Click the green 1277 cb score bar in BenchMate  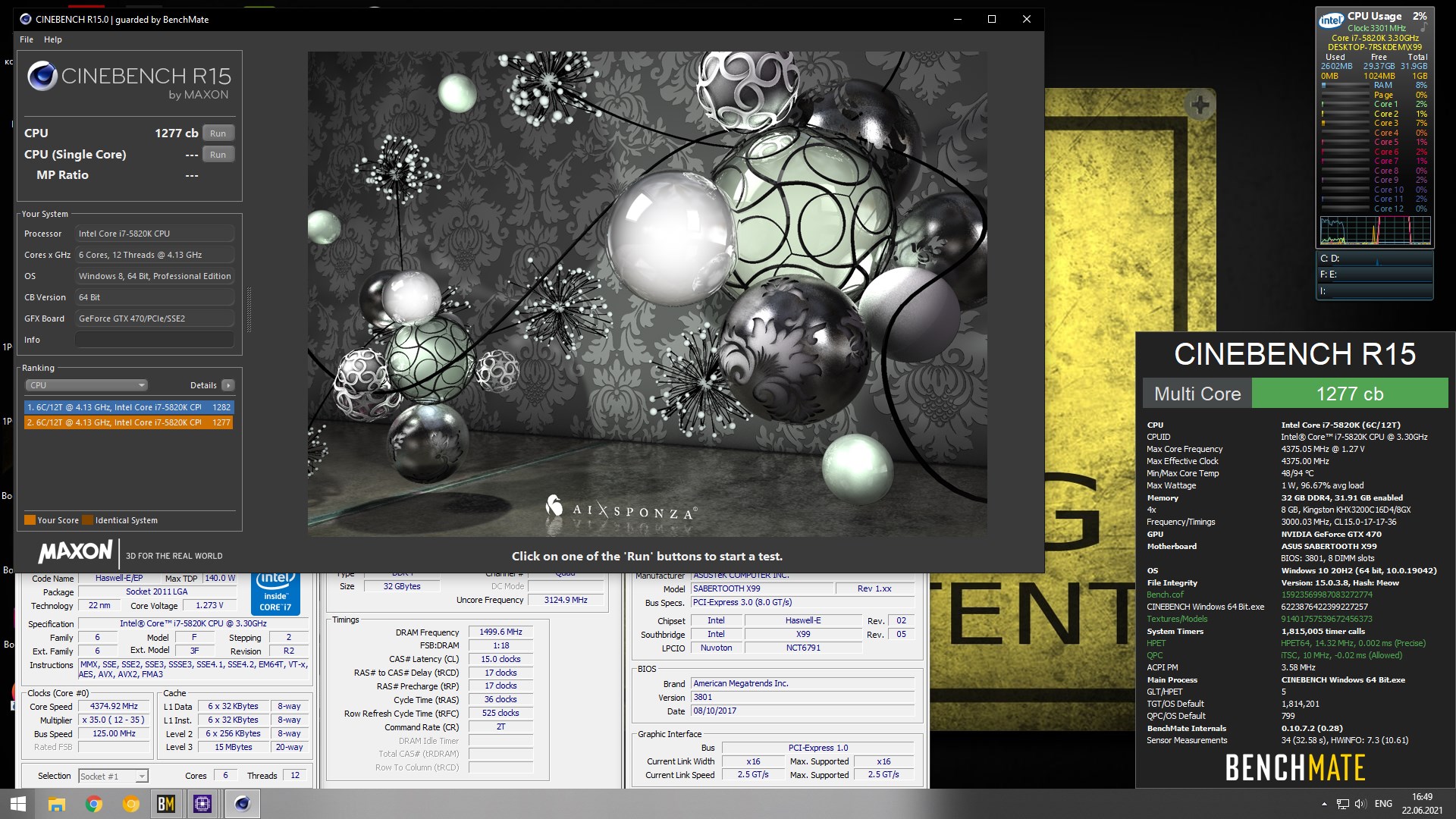tap(1350, 394)
